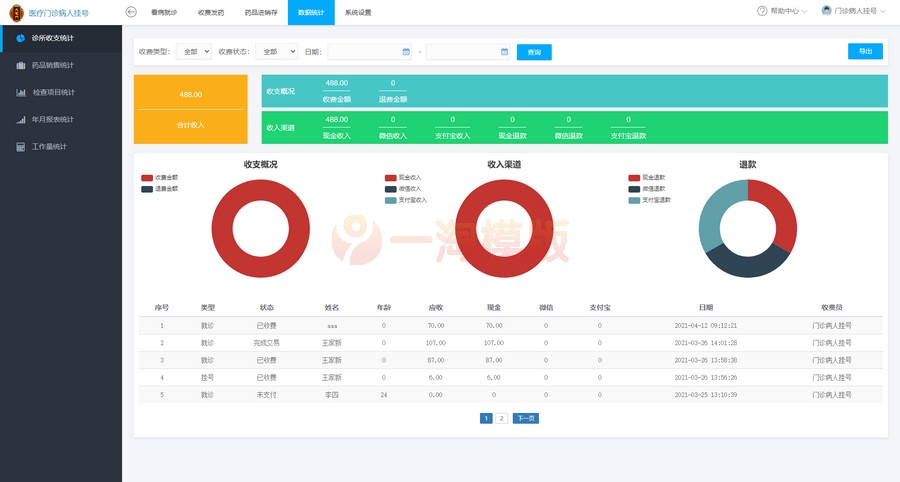
Task: Click the 导出 export button
Action: [x=865, y=51]
